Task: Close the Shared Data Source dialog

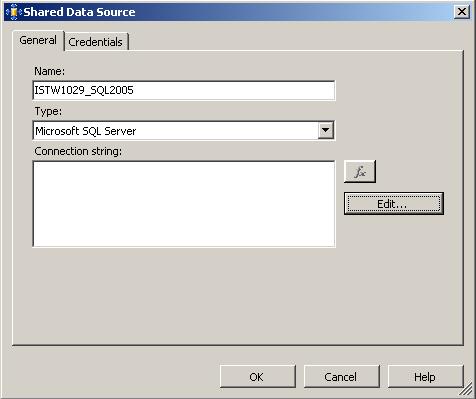Action: pyautogui.click(x=462, y=12)
